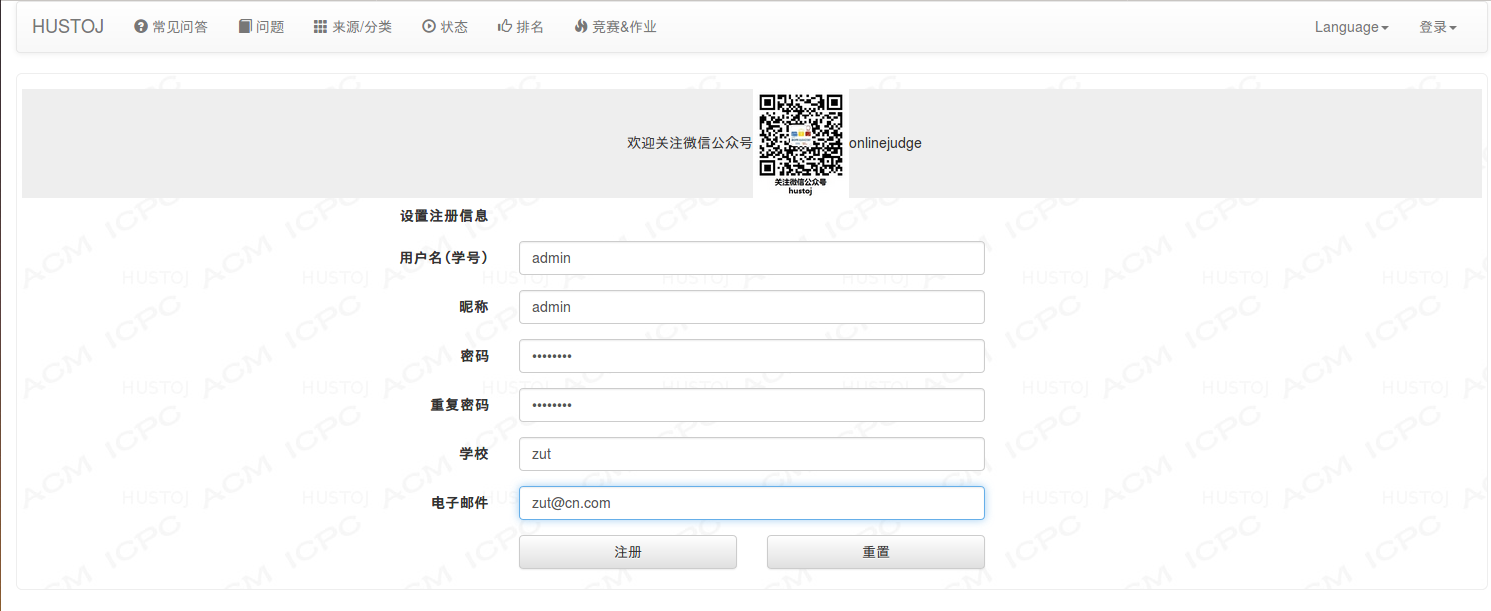The image size is (1491, 611).
Task: Click the thumbs-up icon beside 排名
Action: point(505,27)
